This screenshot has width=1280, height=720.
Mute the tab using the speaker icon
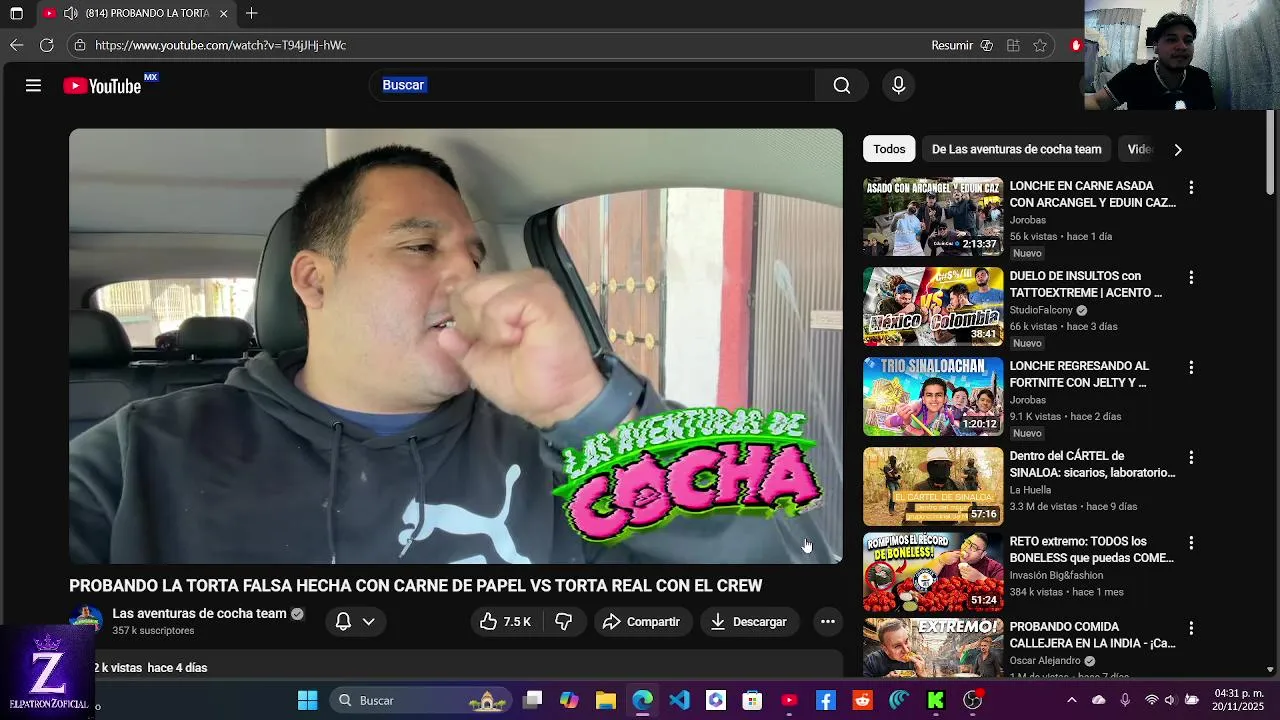click(x=70, y=14)
